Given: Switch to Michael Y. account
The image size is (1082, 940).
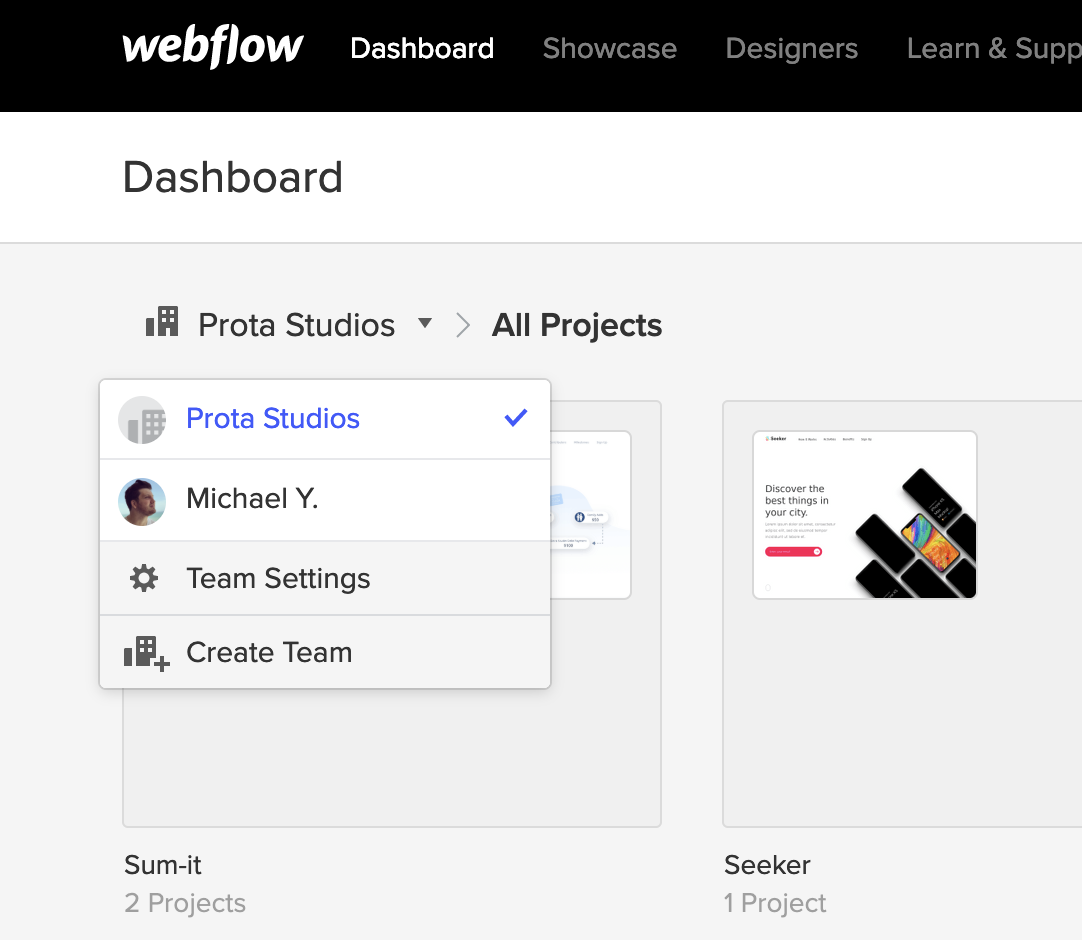Looking at the screenshot, I should tap(325, 500).
